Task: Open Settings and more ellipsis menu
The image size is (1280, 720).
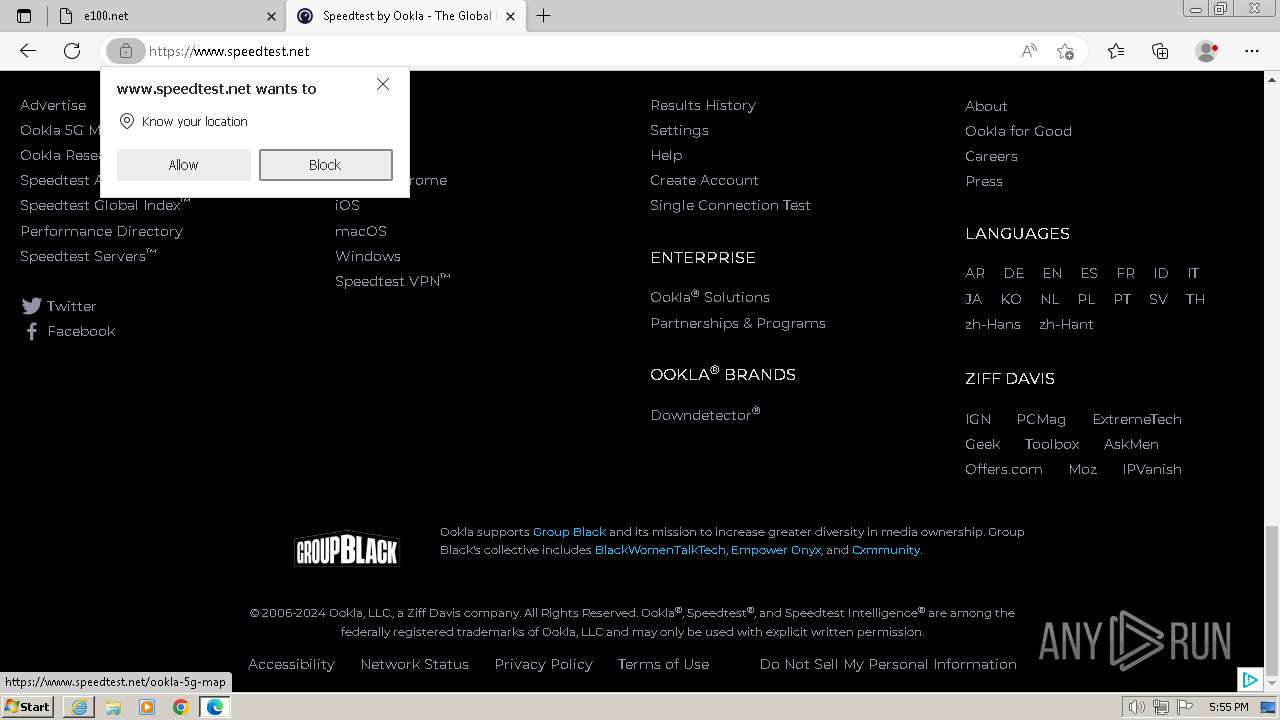Action: 1252,51
